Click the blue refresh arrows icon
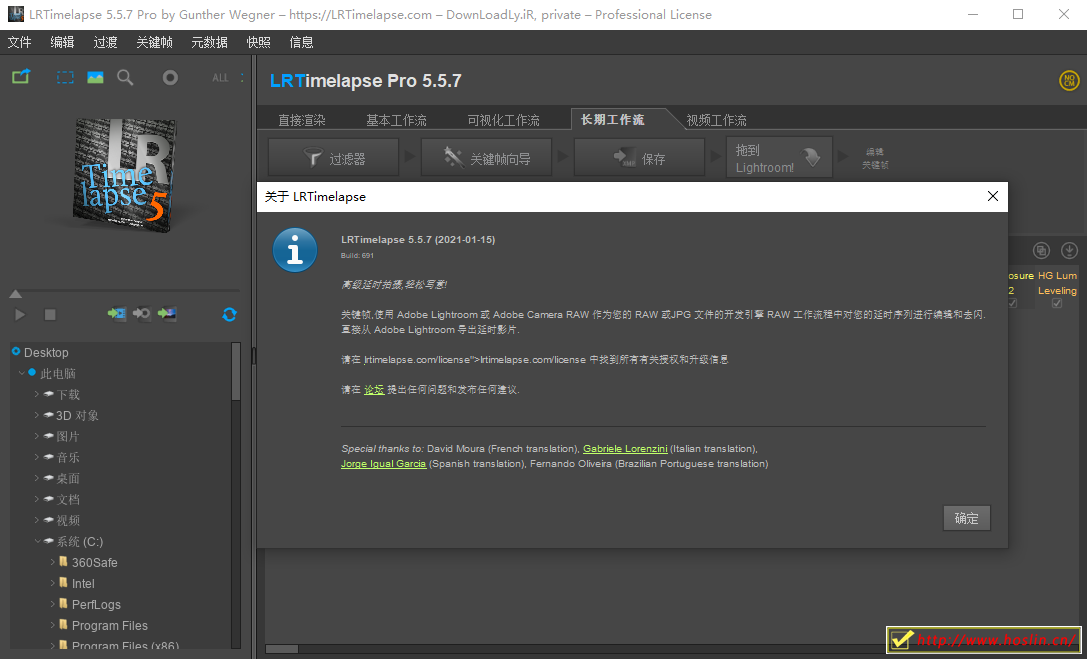The image size is (1087, 659). point(229,315)
